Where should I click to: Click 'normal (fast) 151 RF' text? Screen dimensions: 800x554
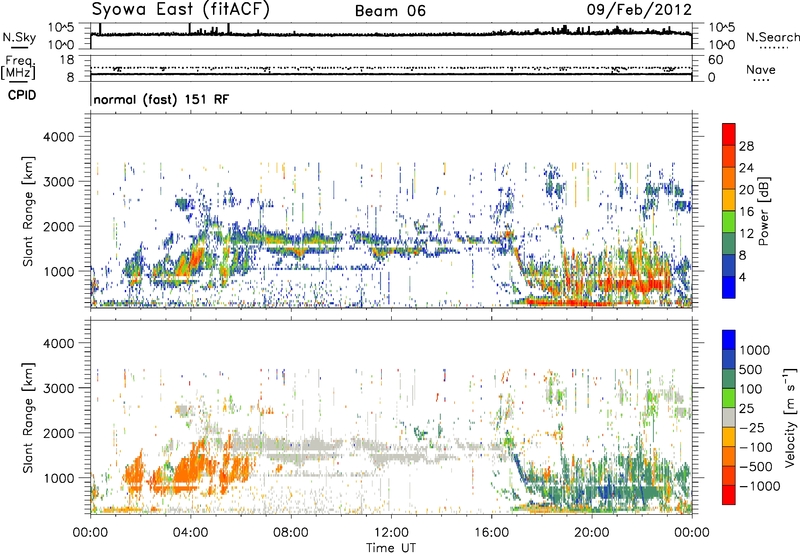(x=161, y=99)
